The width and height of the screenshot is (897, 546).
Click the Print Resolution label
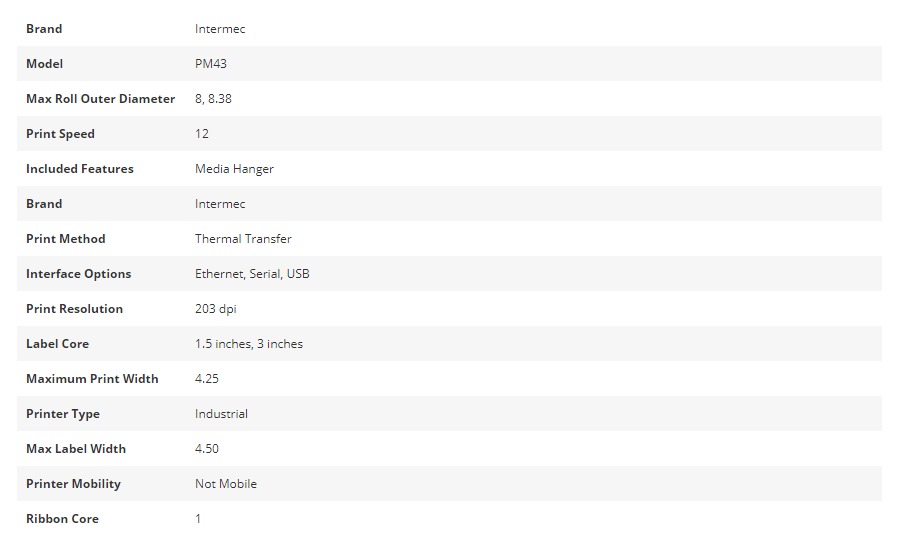coord(74,309)
